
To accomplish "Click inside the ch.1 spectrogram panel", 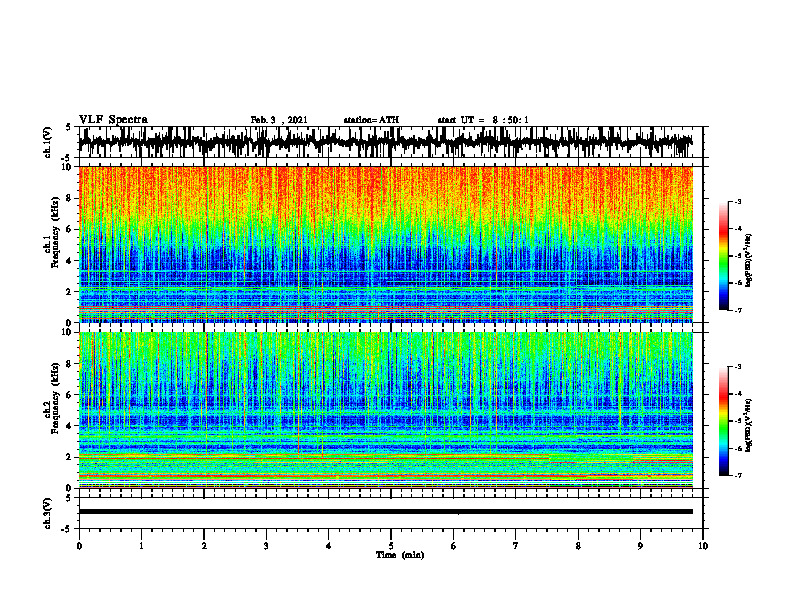I will click(385, 244).
